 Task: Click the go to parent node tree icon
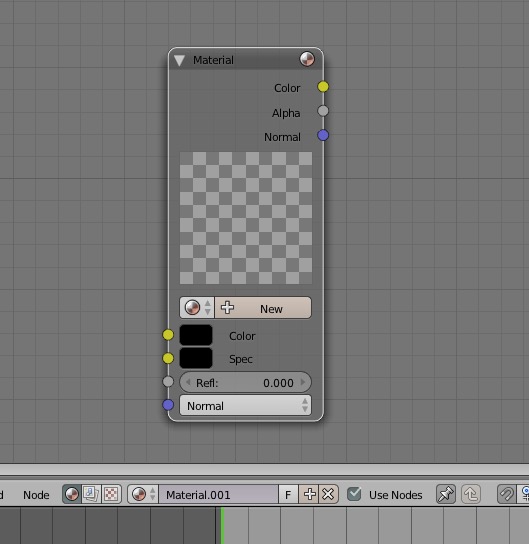(471, 494)
